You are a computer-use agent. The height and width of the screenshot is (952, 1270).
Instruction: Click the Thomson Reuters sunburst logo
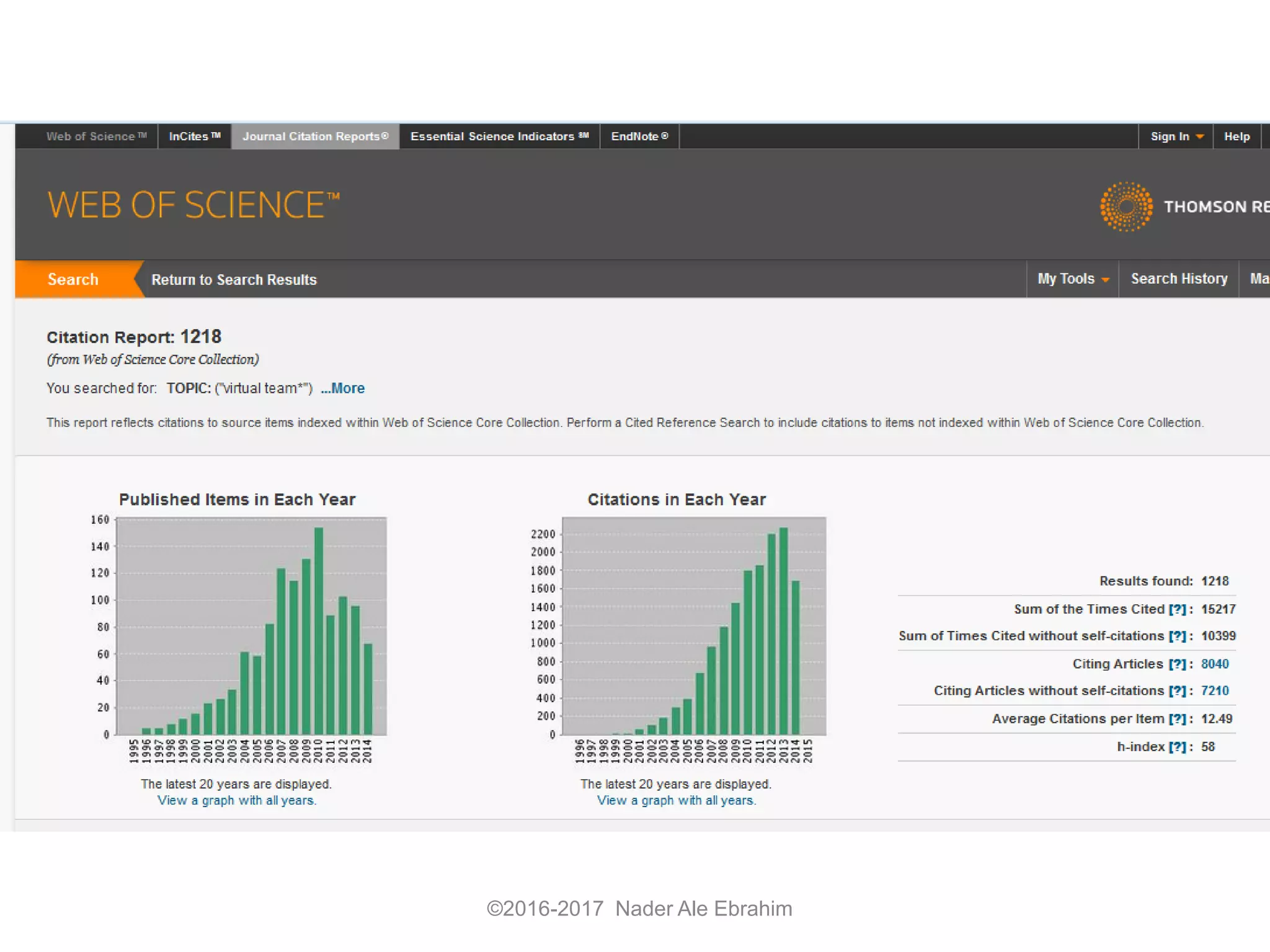1126,206
